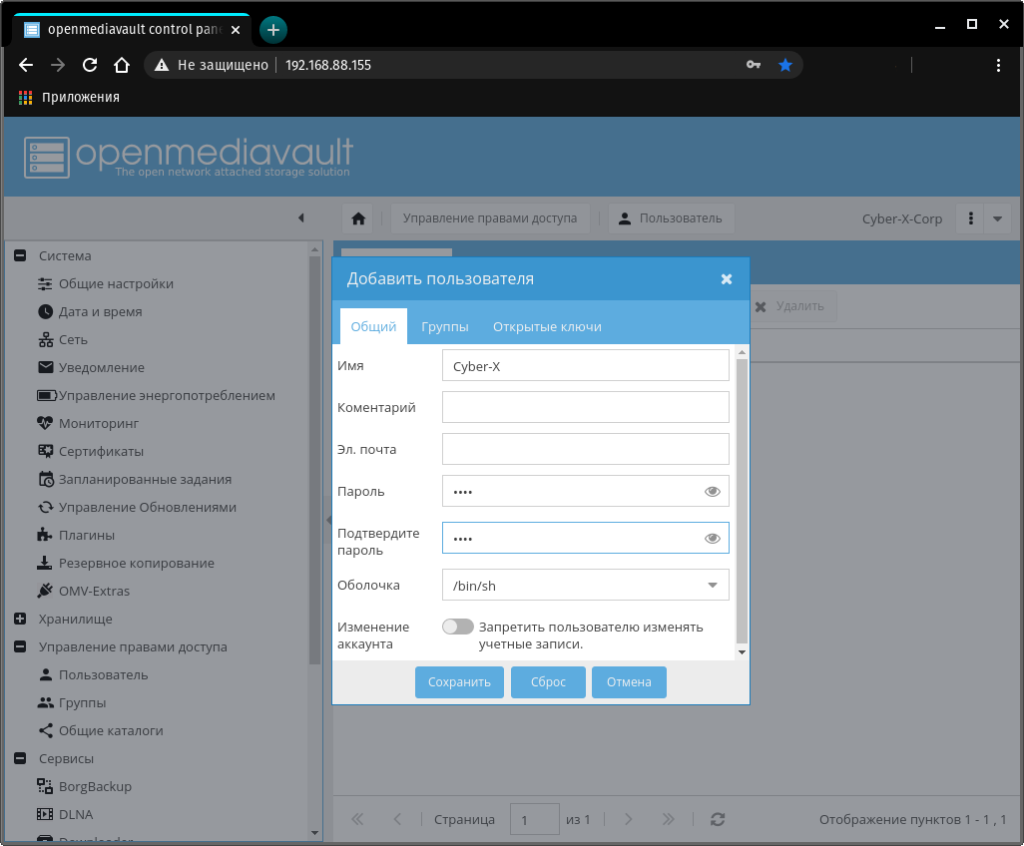
Task: Open the Открытые ключи tab
Action: click(547, 327)
